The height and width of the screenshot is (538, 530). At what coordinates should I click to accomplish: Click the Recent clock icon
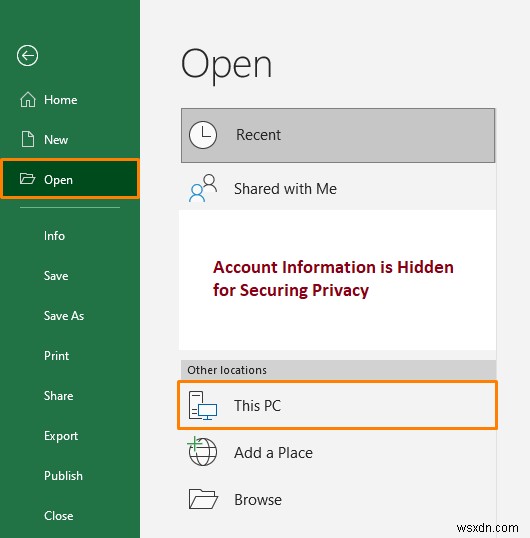pos(203,135)
